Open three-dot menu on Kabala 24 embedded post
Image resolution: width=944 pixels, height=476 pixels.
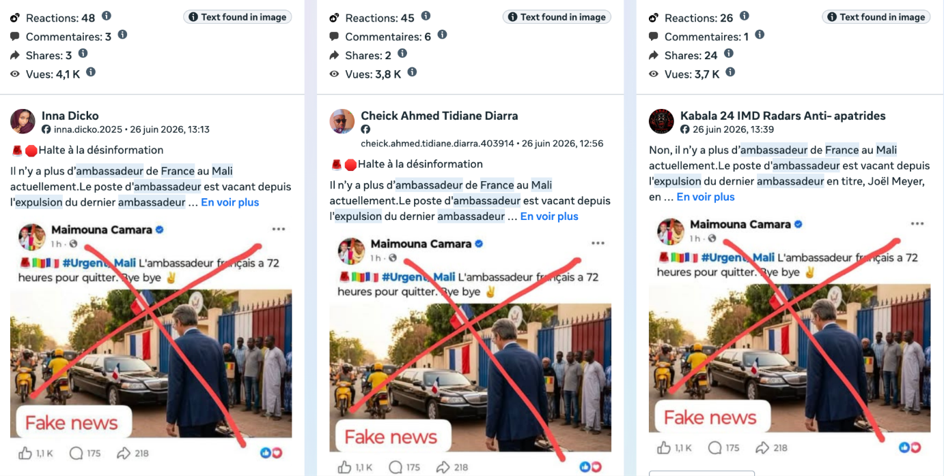(x=917, y=224)
